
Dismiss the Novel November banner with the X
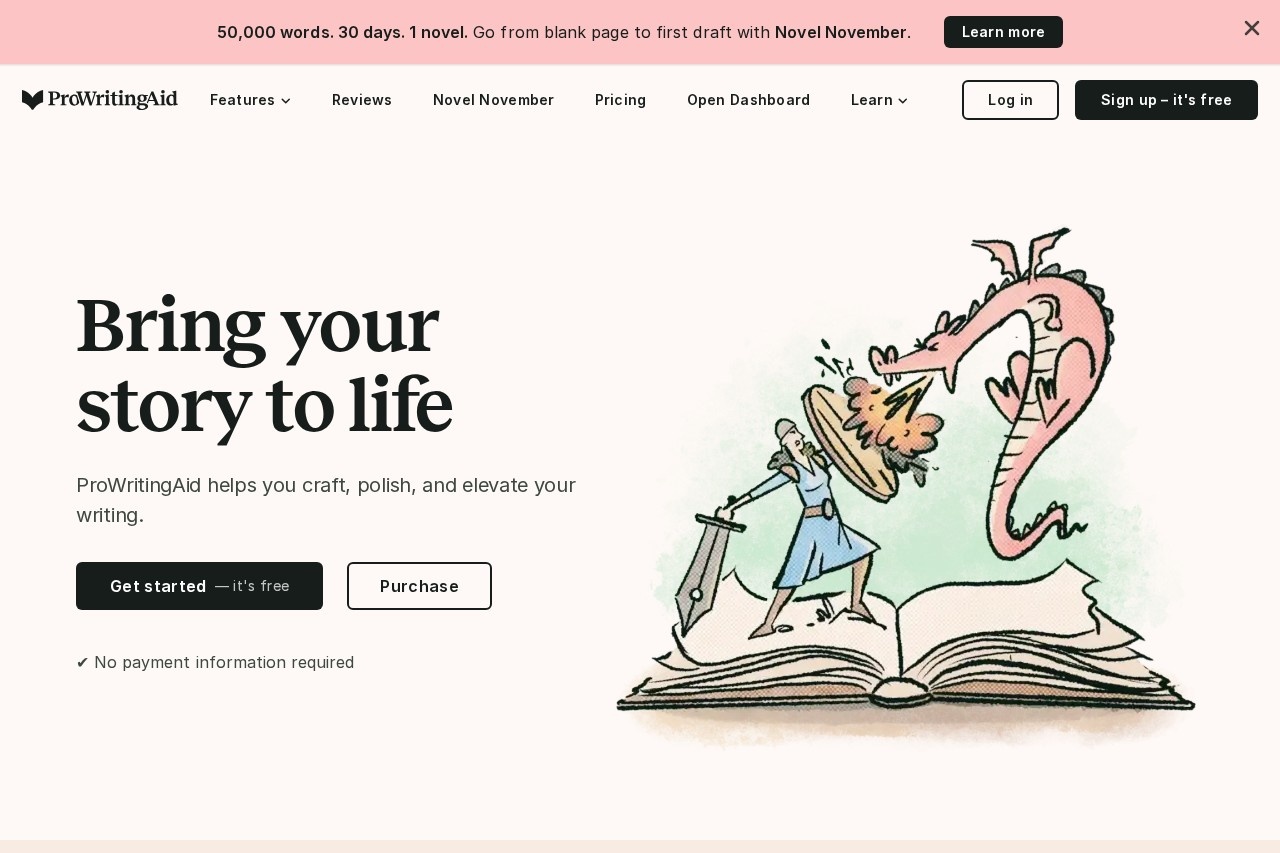pyautogui.click(x=1251, y=28)
